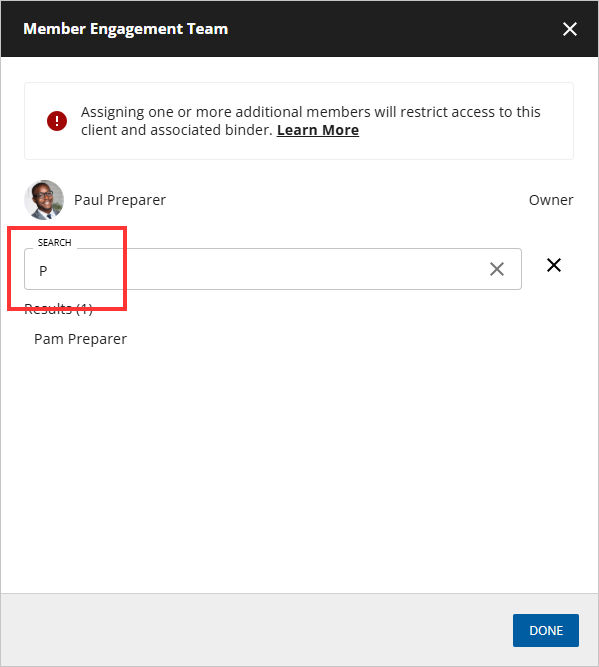Focus the Search input field
Viewport: 599px width, 667px height.
[273, 269]
